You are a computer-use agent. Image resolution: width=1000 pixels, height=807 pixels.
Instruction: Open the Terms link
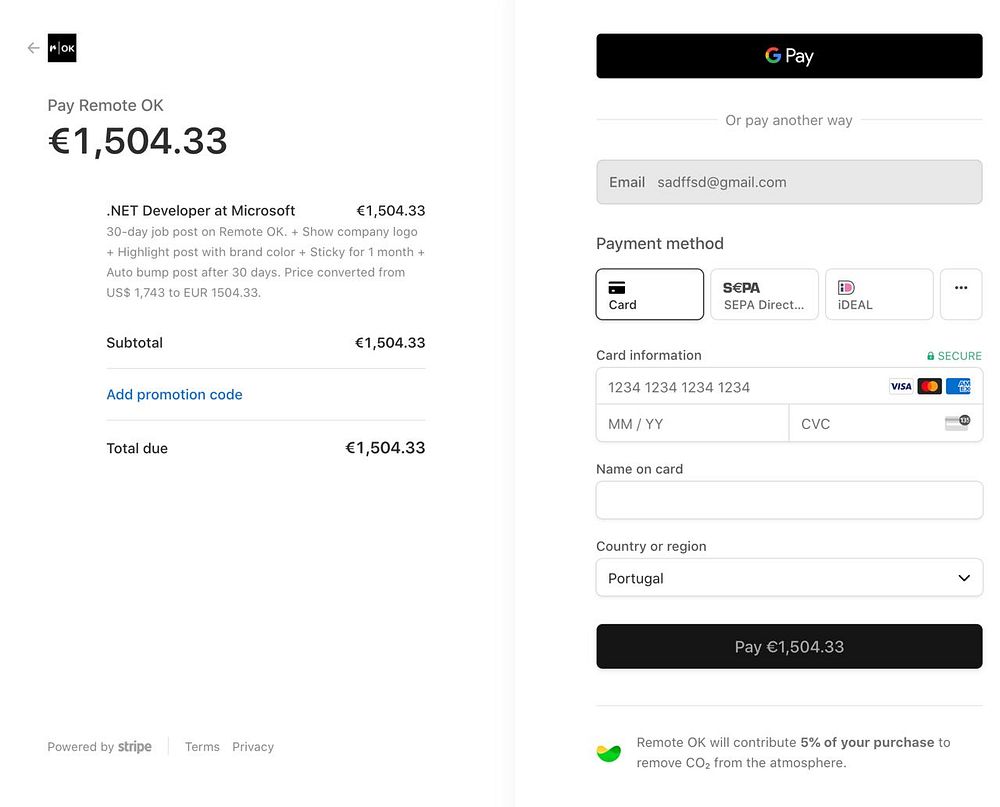pyautogui.click(x=202, y=747)
